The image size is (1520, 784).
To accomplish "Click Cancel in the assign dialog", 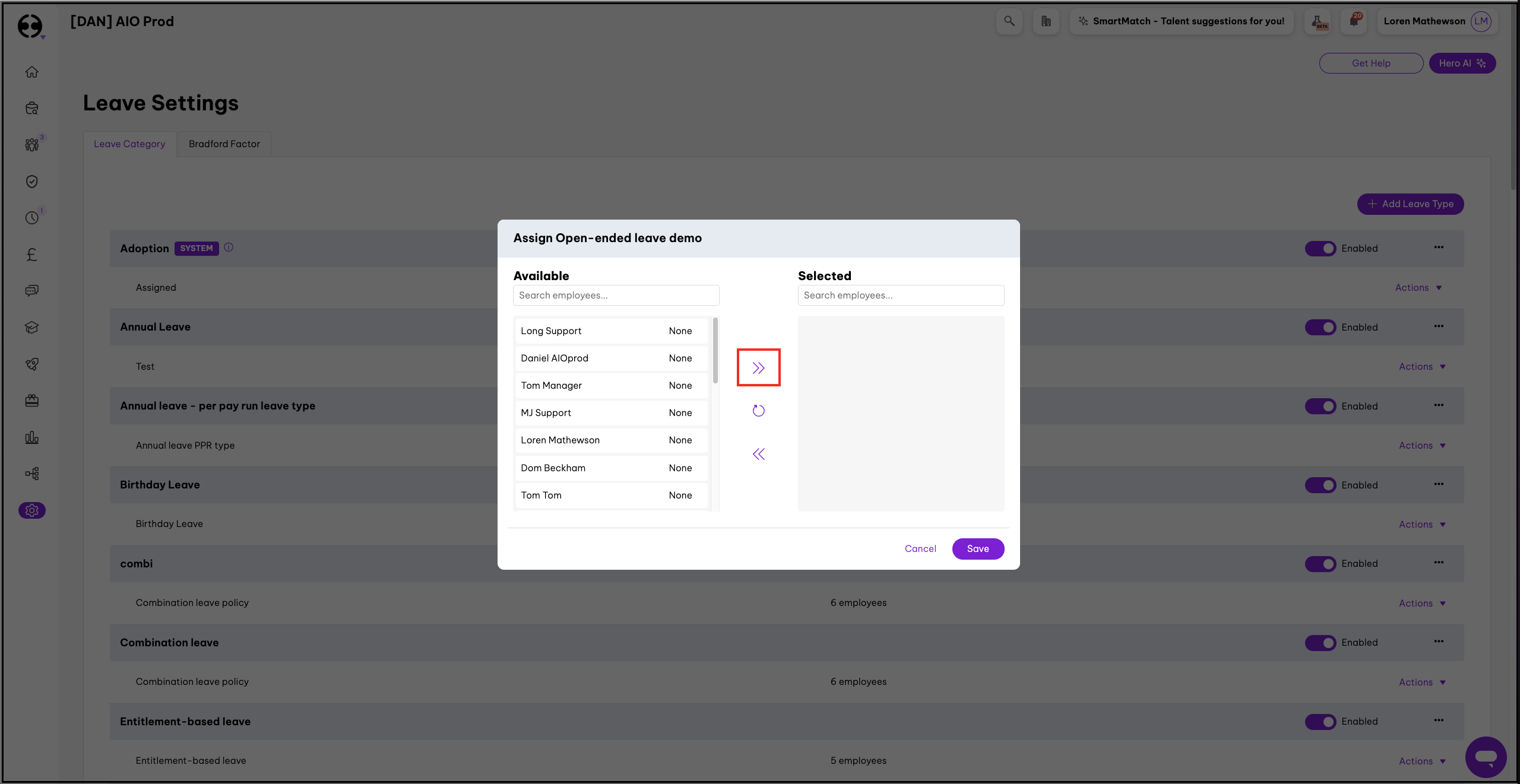I will 920,549.
